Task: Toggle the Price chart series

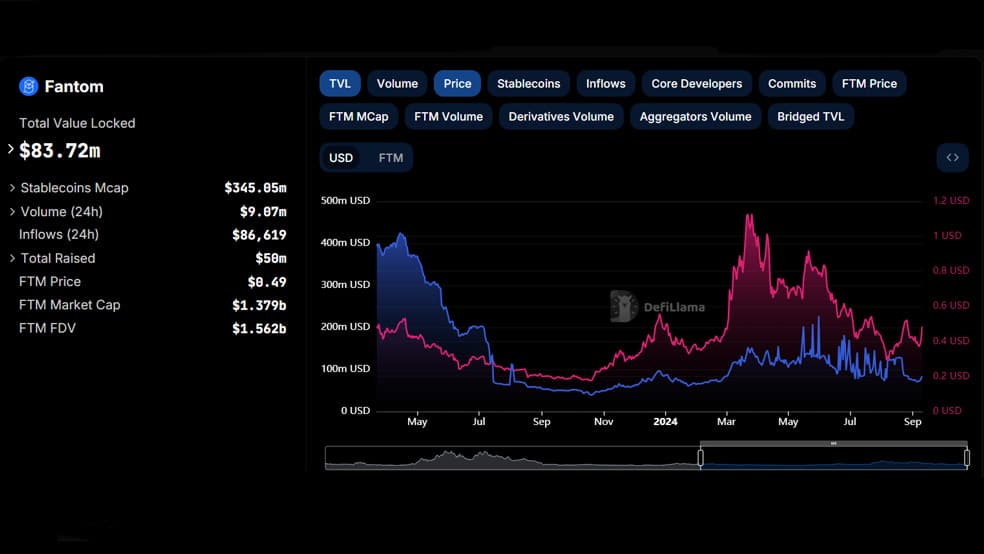Action: [x=457, y=83]
